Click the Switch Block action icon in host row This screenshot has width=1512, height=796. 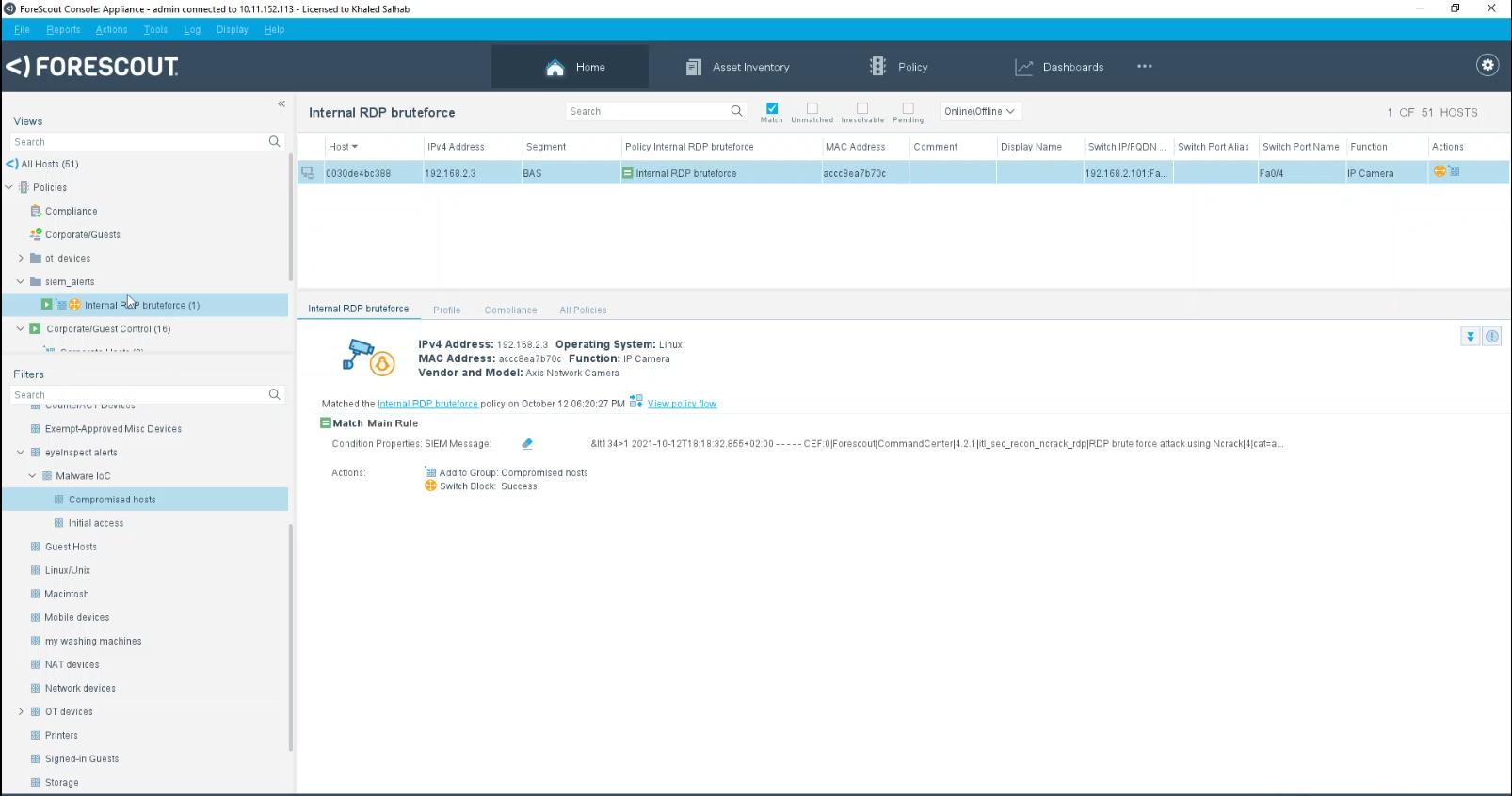point(1440,171)
